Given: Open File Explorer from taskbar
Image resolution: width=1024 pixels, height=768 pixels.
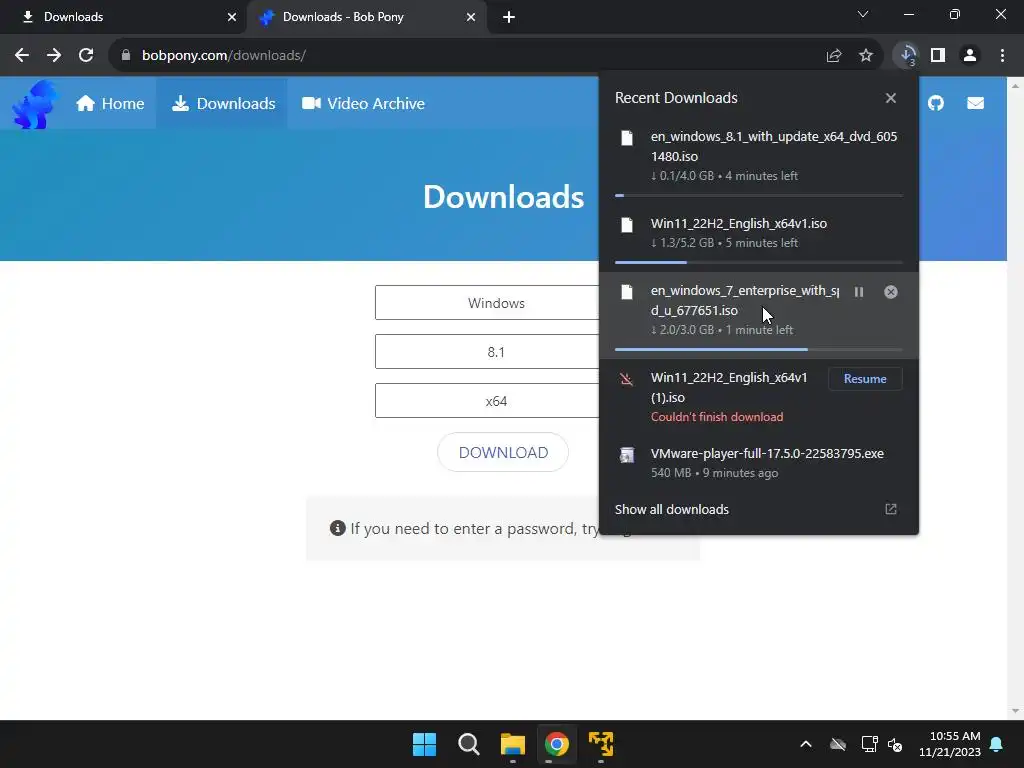Looking at the screenshot, I should [x=513, y=744].
